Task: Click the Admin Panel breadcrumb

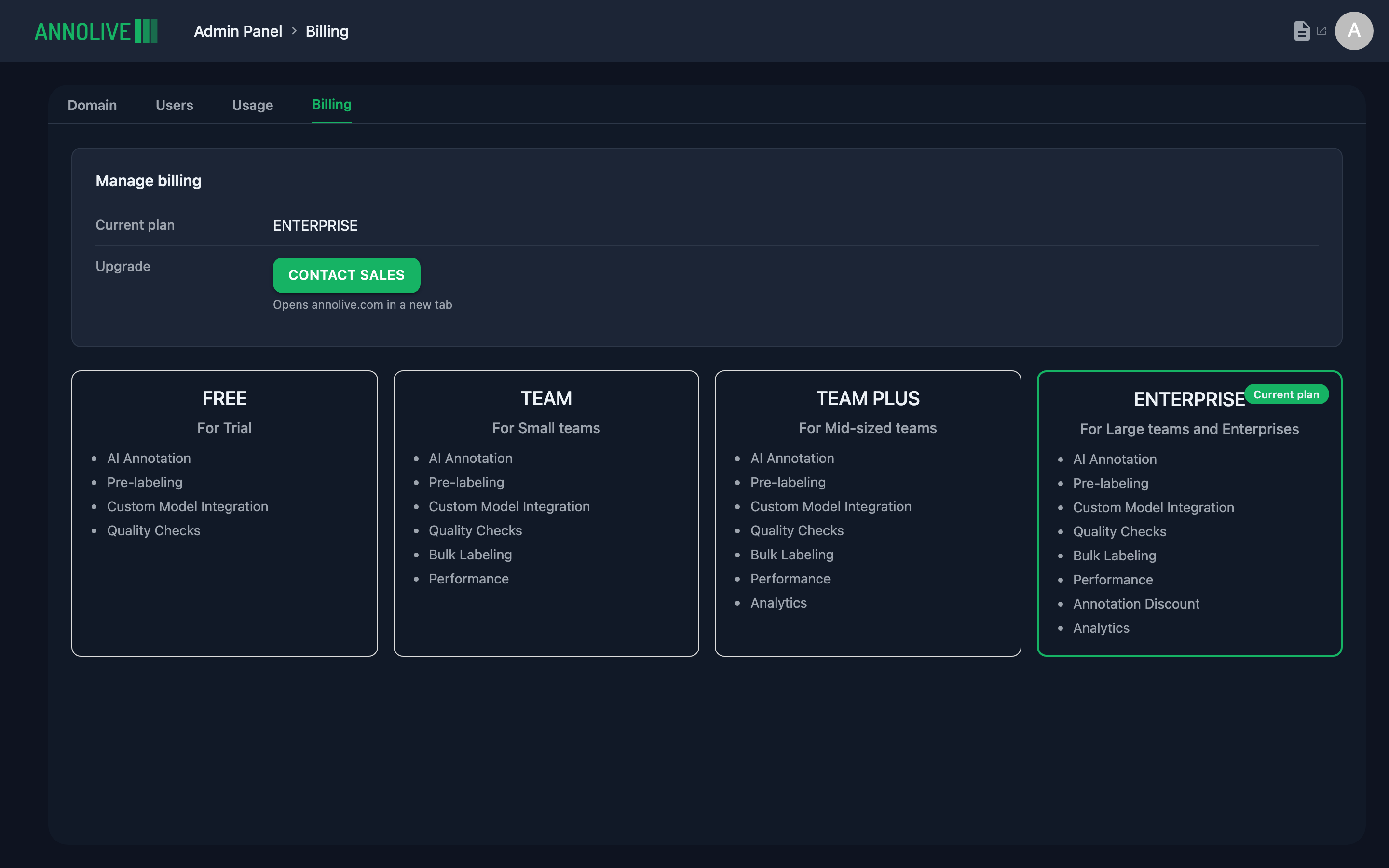Action: pos(238,31)
